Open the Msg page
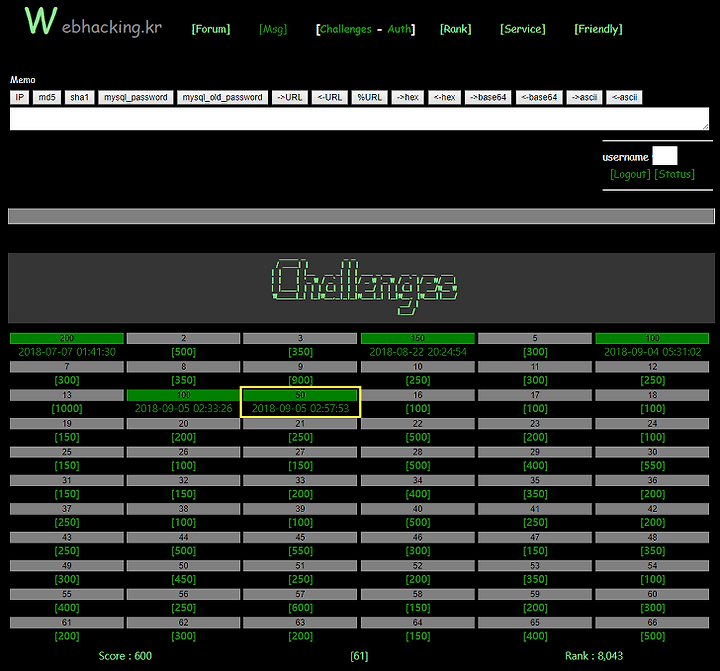This screenshot has height=671, width=720. coord(273,29)
